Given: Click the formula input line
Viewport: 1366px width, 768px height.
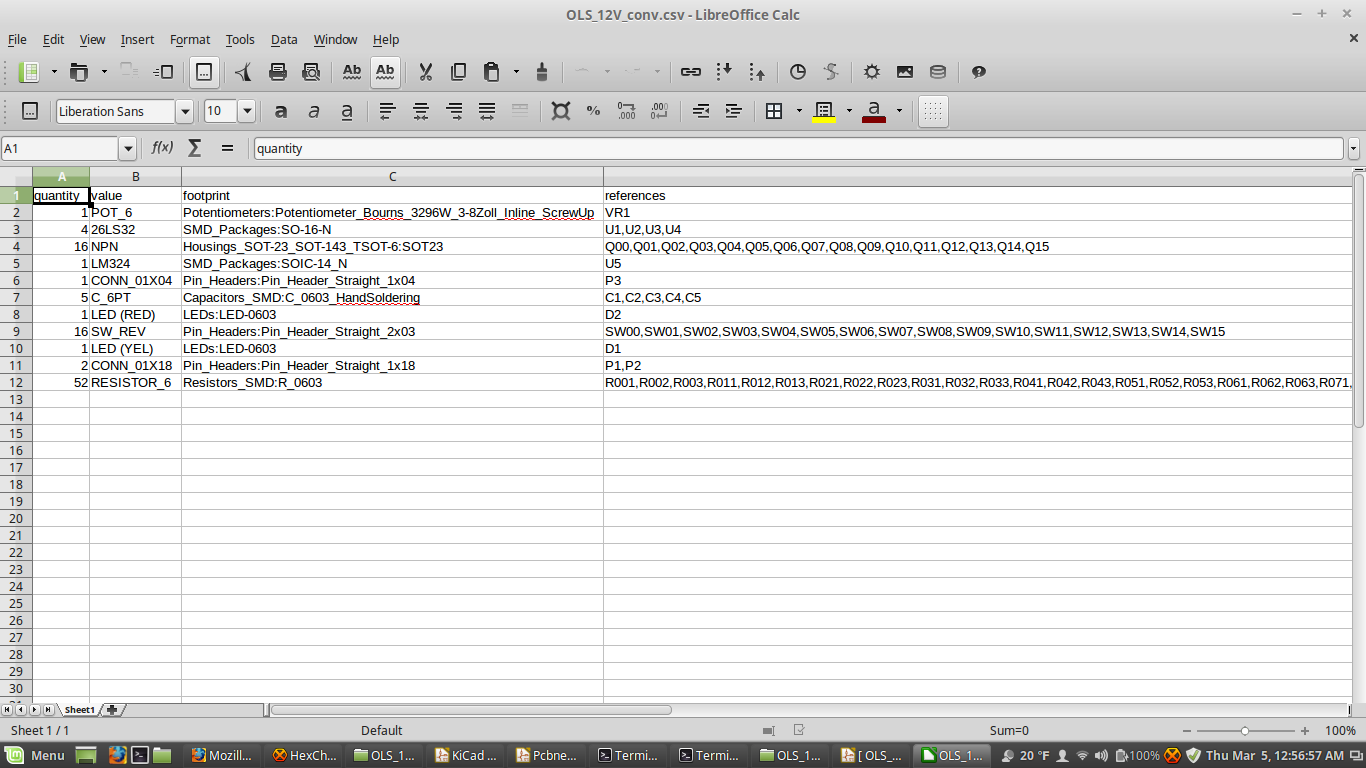Looking at the screenshot, I should [x=798, y=148].
